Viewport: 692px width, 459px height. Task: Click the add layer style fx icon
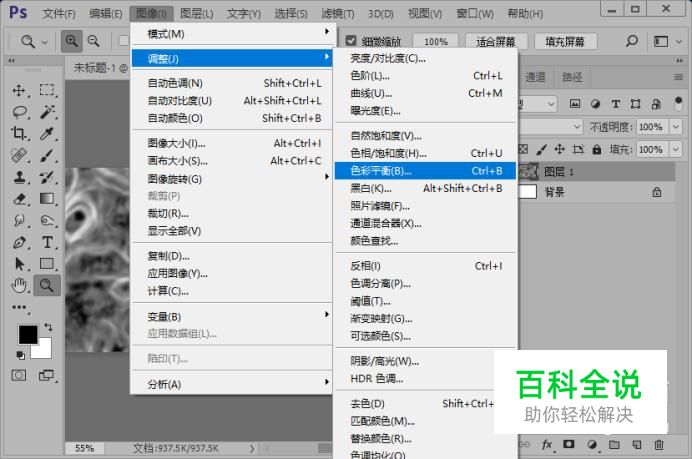coord(547,444)
